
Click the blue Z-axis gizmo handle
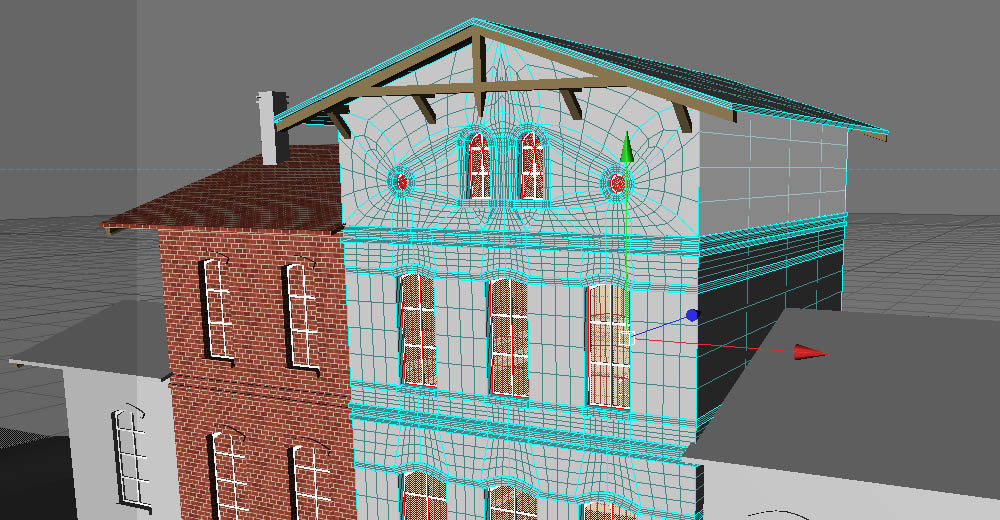(x=691, y=316)
